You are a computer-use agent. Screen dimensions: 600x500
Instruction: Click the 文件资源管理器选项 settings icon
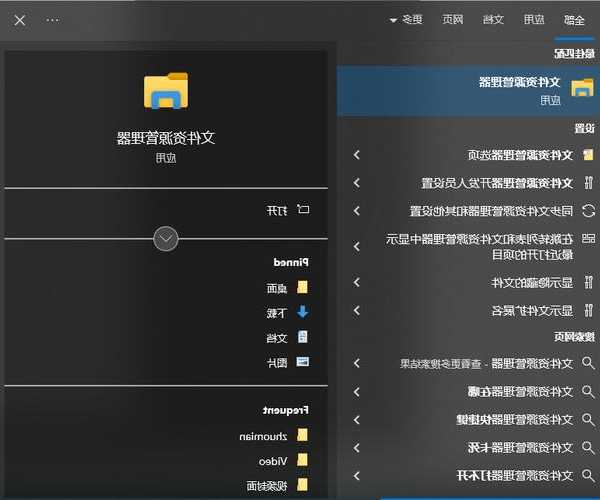(588, 155)
